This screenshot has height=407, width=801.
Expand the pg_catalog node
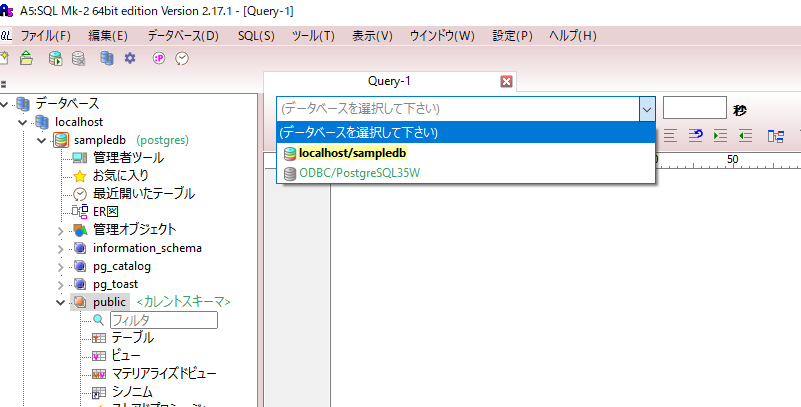coord(61,267)
